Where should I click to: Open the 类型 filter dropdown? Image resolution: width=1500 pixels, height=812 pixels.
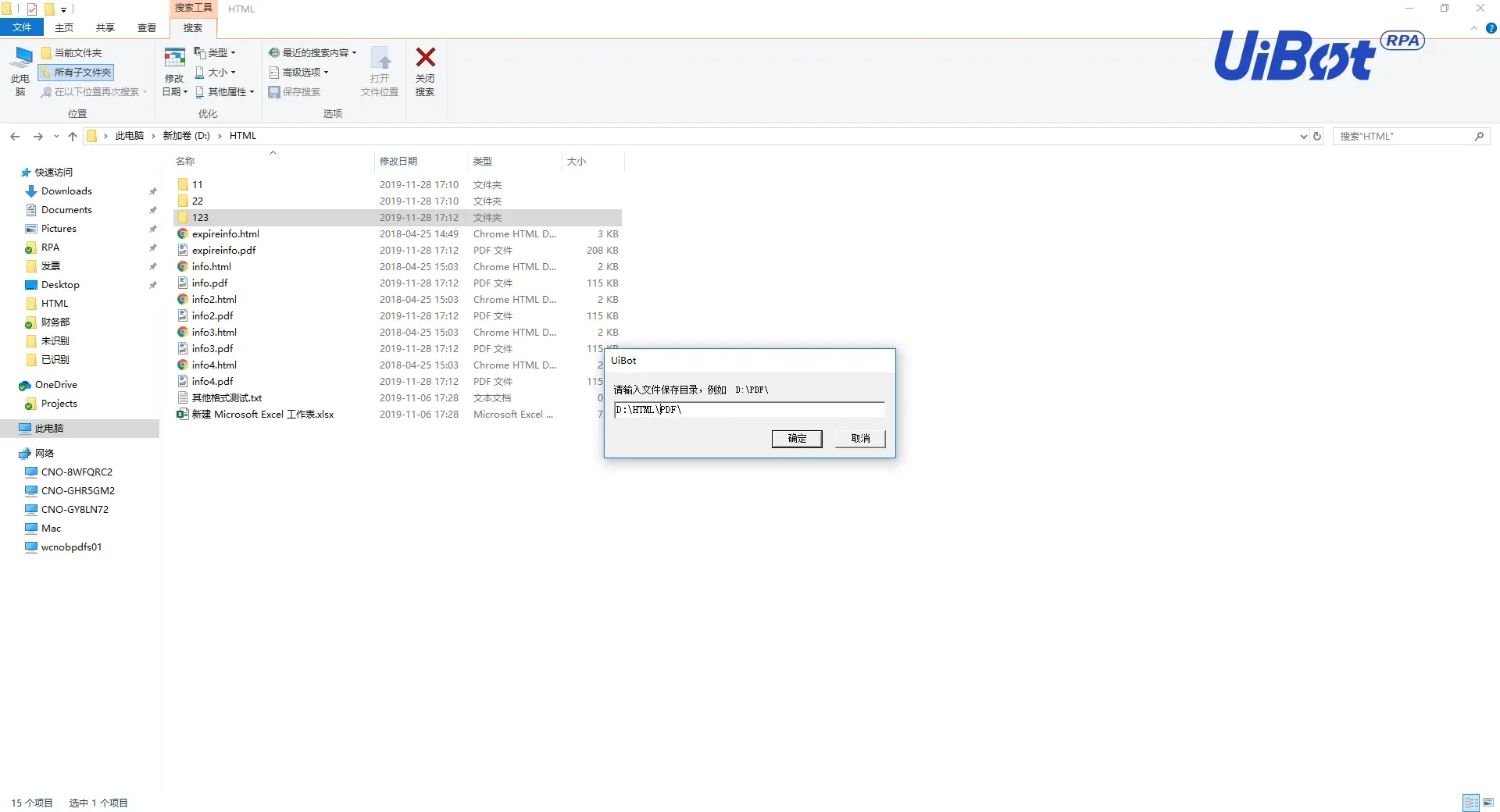[215, 52]
